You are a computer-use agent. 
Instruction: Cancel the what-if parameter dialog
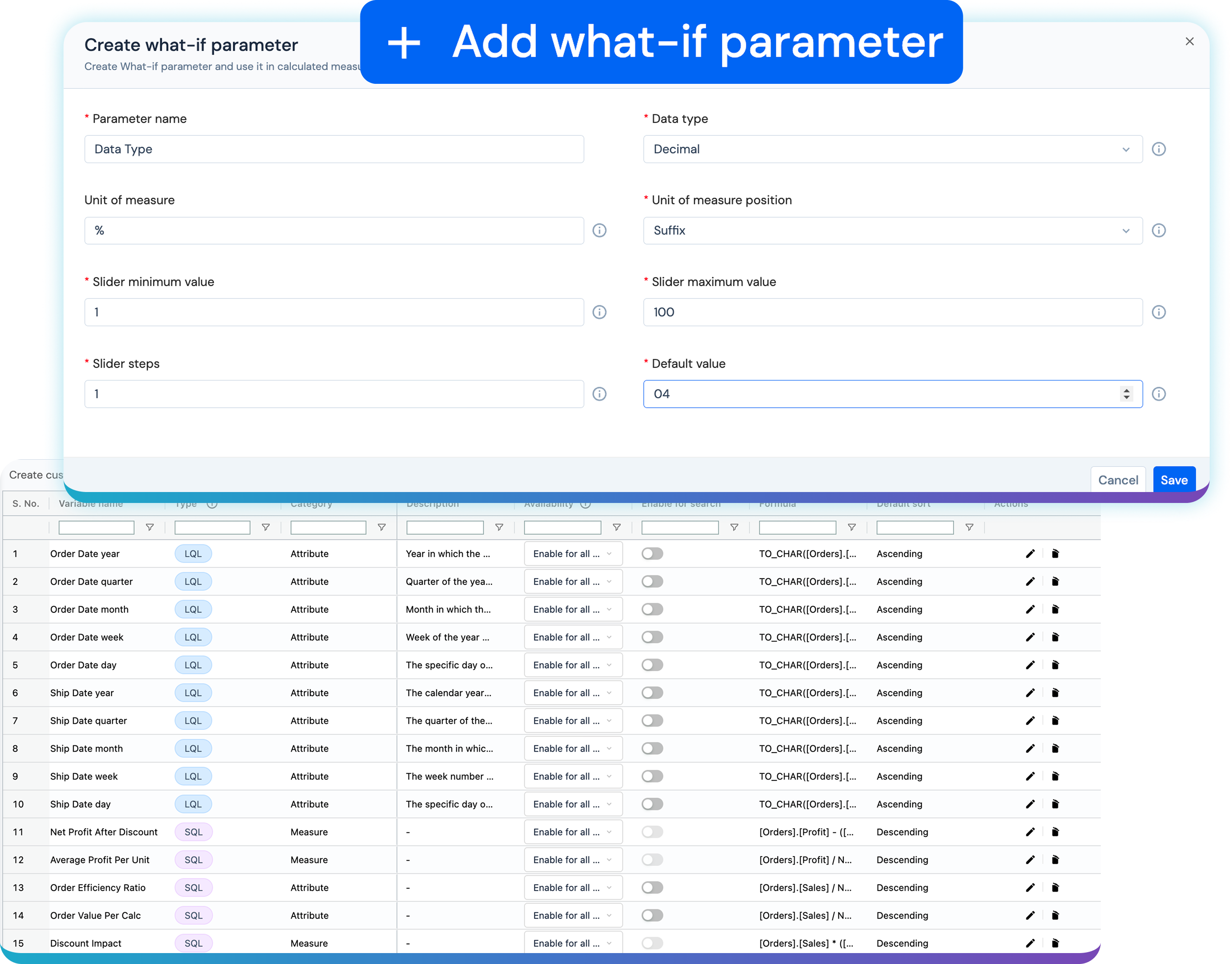(1118, 480)
